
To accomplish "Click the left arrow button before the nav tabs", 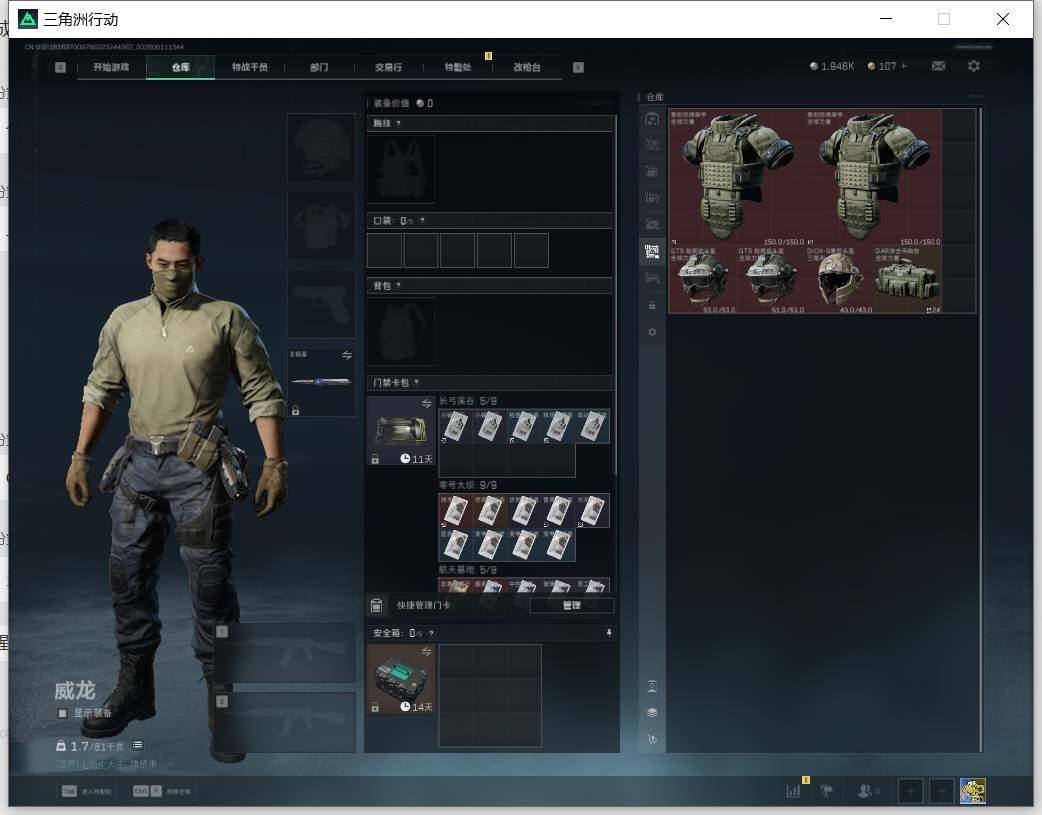I will pos(60,67).
